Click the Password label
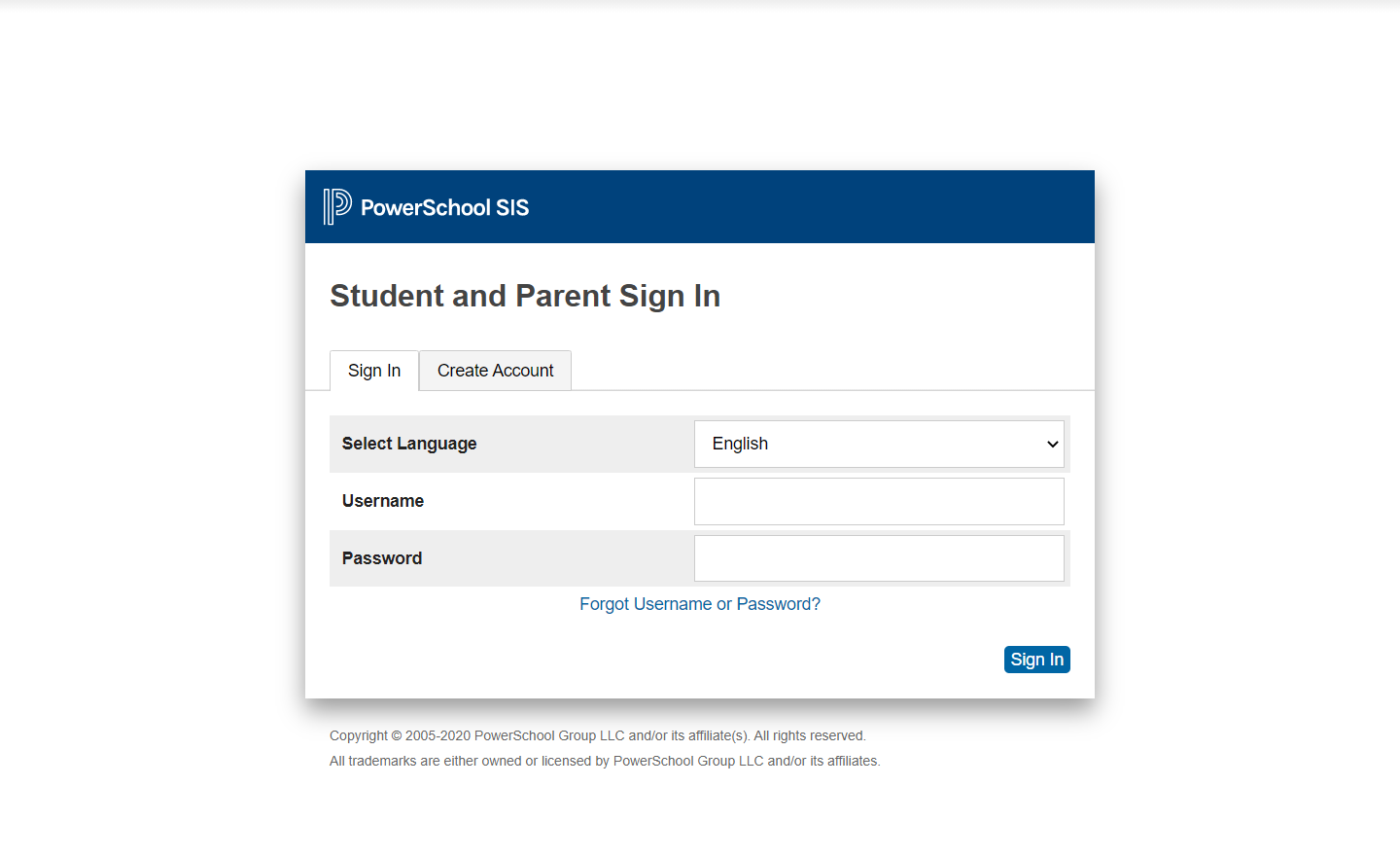Viewport: 1400px width, 858px height. (x=382, y=558)
